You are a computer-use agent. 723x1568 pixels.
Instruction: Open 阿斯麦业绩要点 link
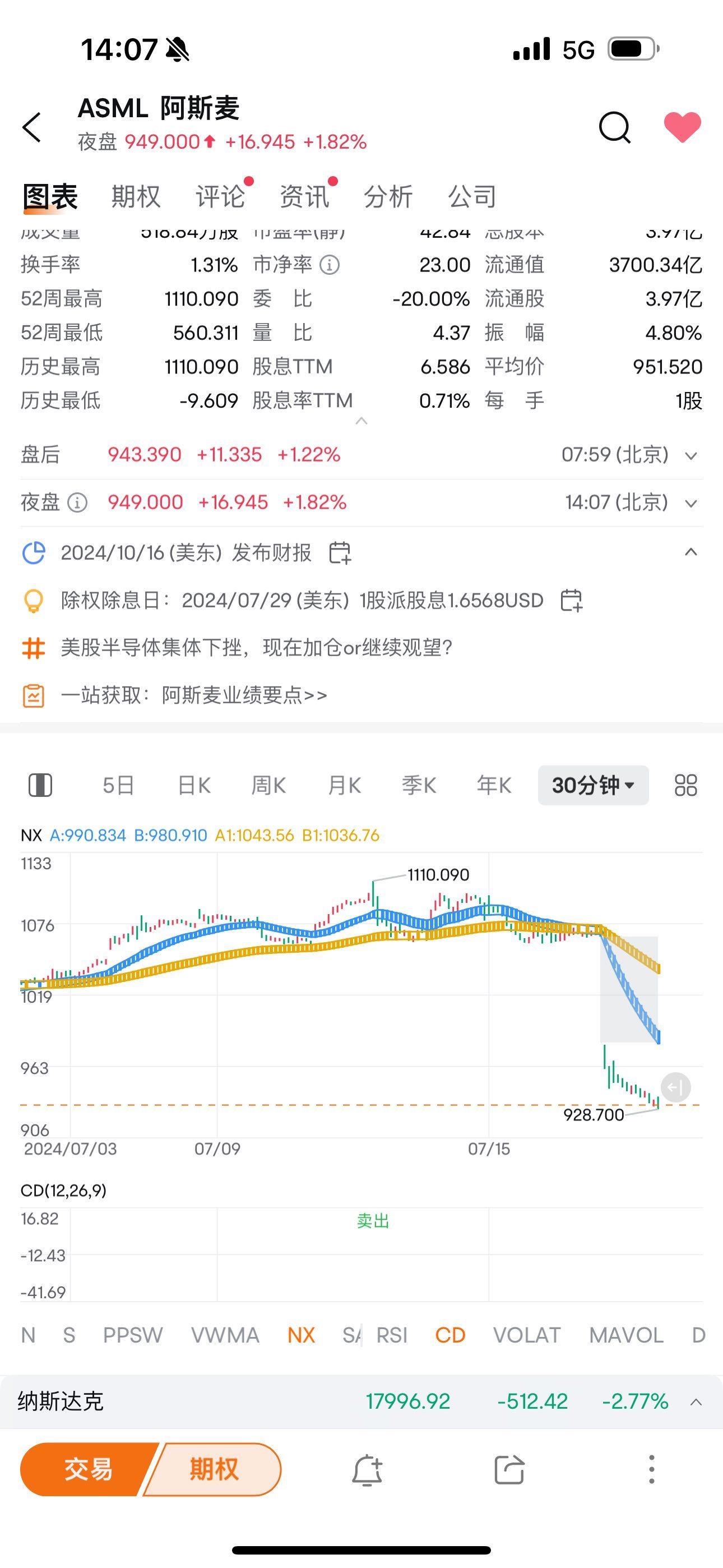(194, 695)
